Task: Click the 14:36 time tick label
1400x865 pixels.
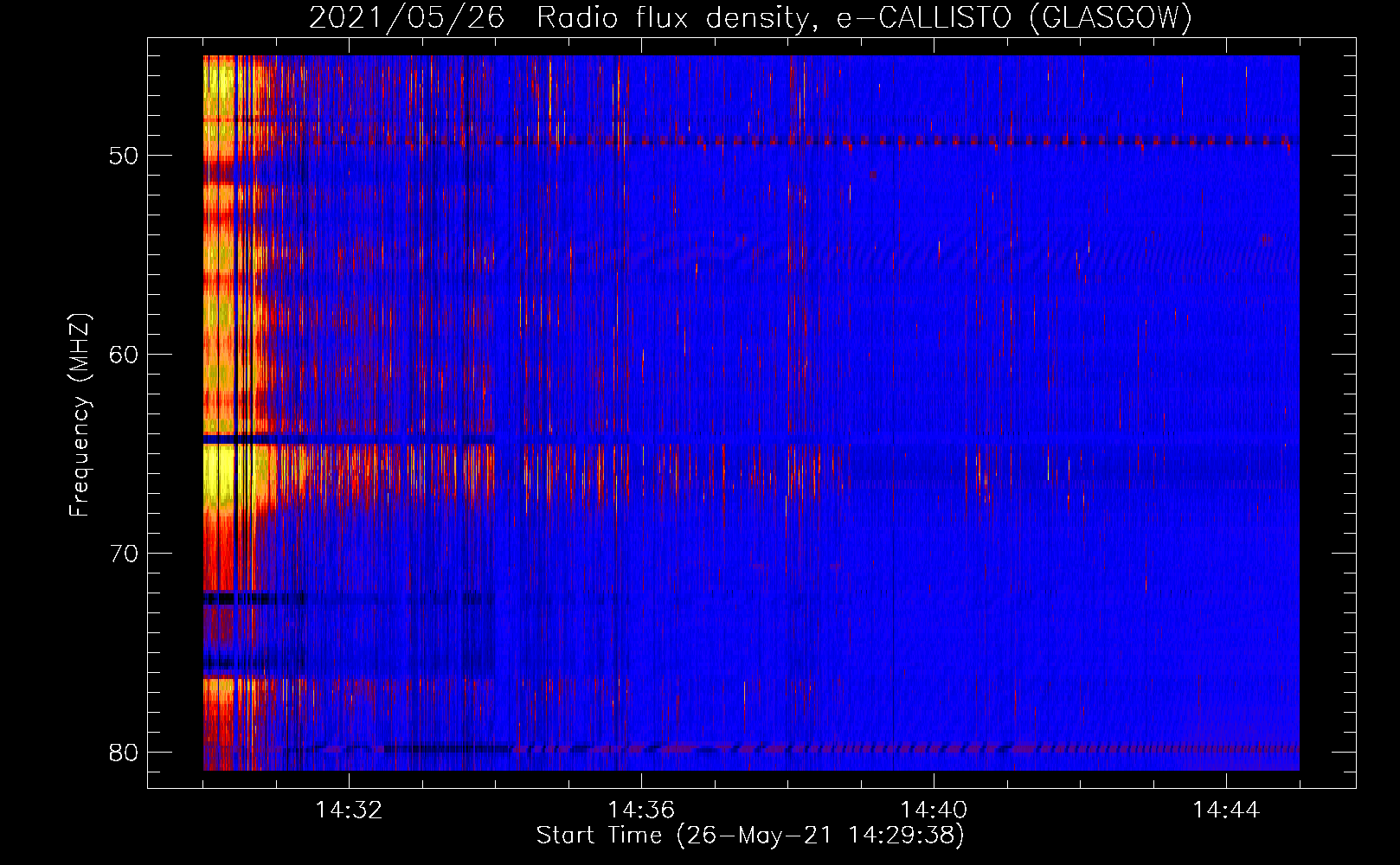Action: tap(641, 811)
